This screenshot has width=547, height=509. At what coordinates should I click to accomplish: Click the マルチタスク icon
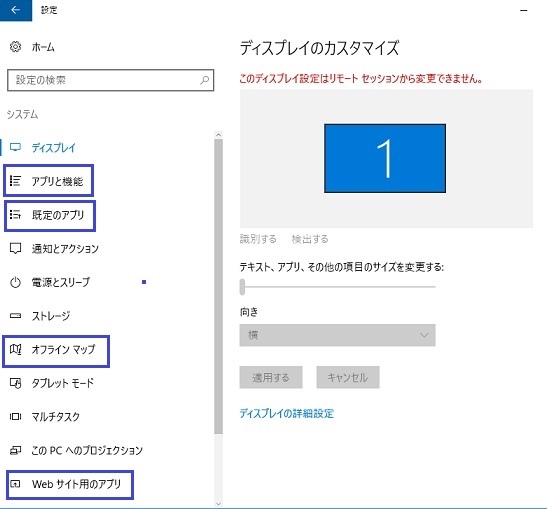pyautogui.click(x=15, y=417)
